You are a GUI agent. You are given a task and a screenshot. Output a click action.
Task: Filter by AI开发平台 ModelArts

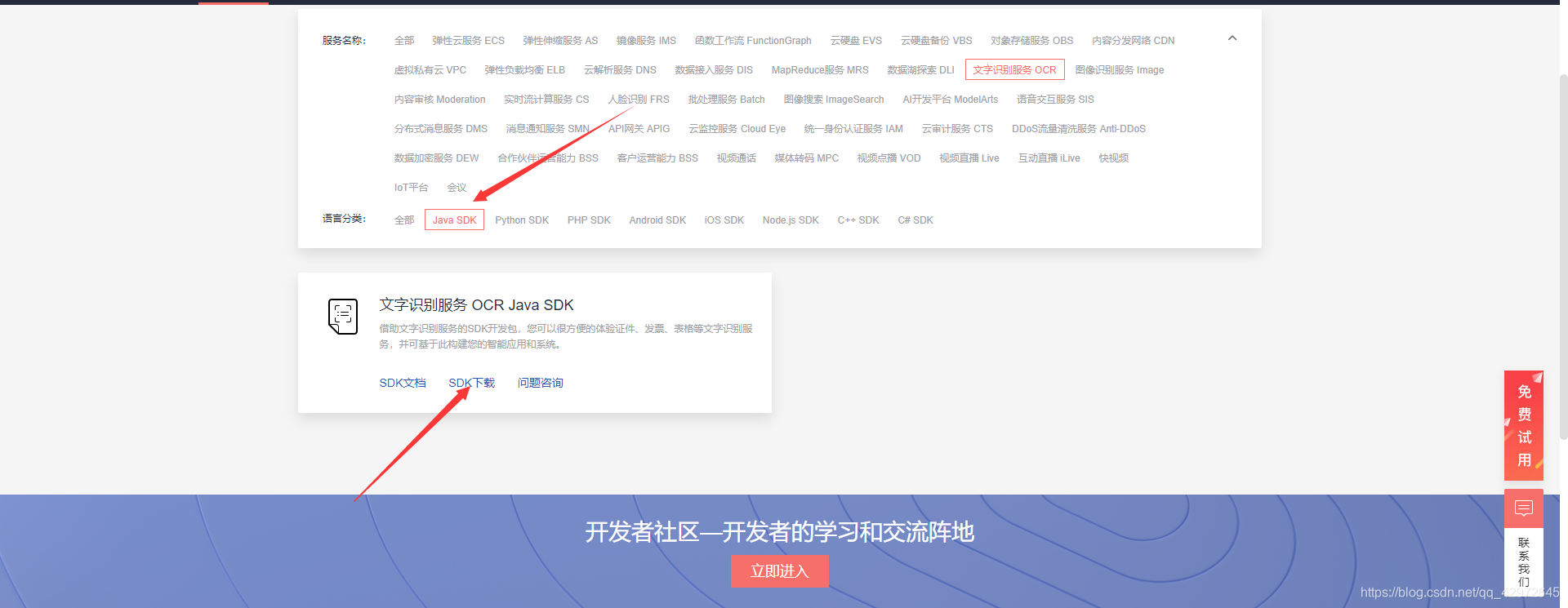pyautogui.click(x=950, y=100)
